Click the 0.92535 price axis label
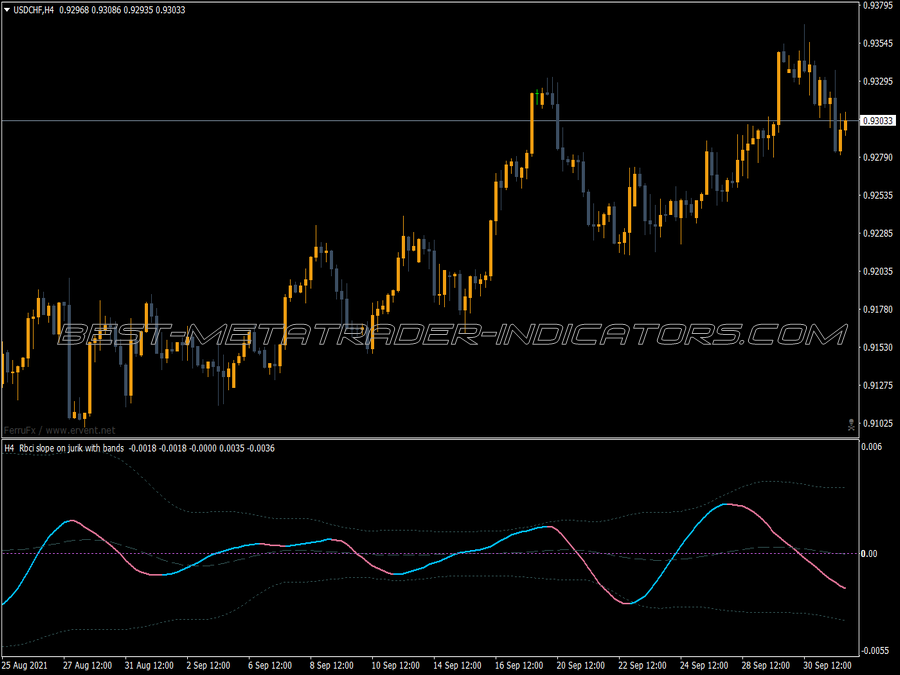The image size is (900, 675). point(878,195)
